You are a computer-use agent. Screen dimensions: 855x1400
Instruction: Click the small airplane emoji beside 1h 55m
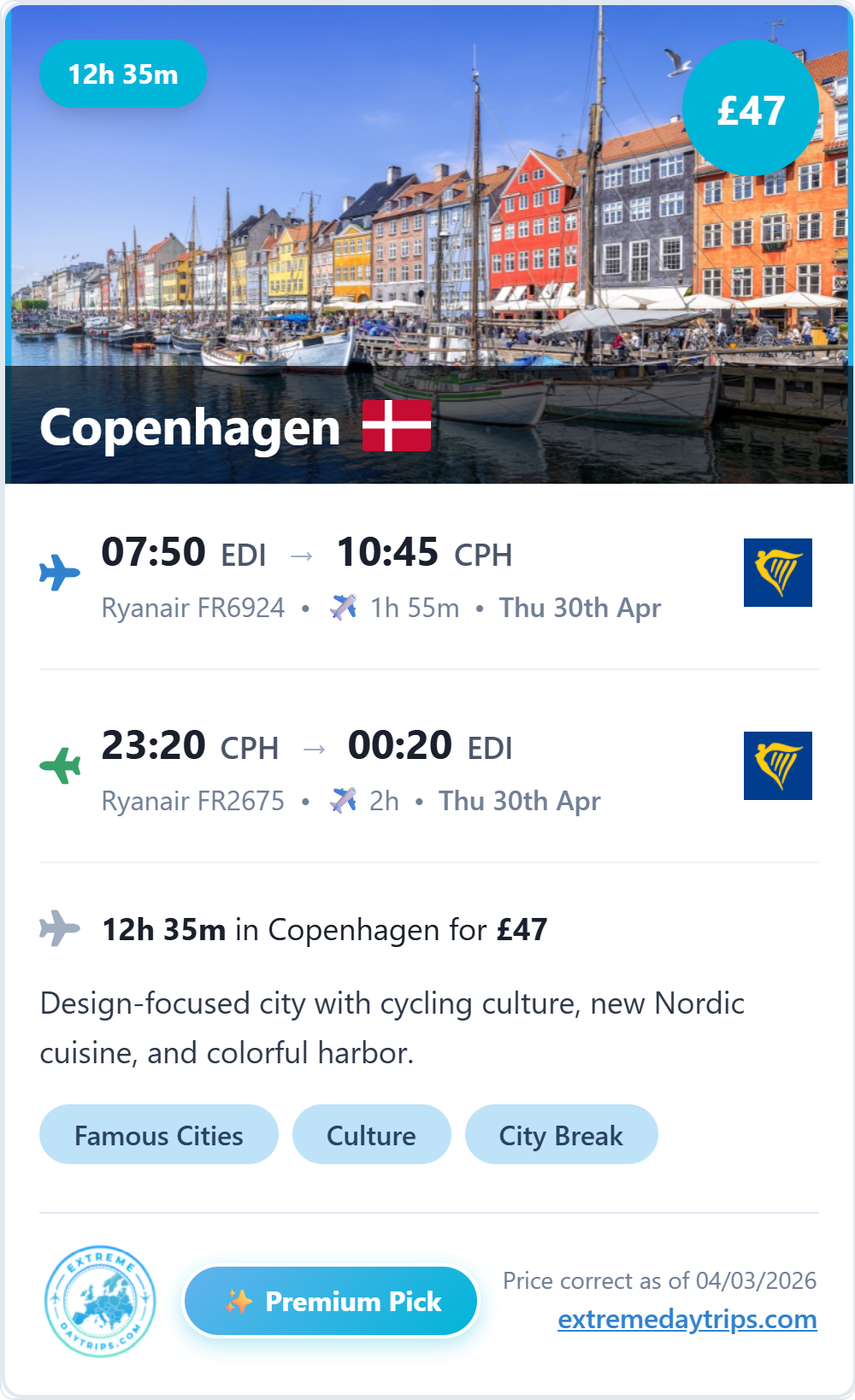tap(344, 608)
